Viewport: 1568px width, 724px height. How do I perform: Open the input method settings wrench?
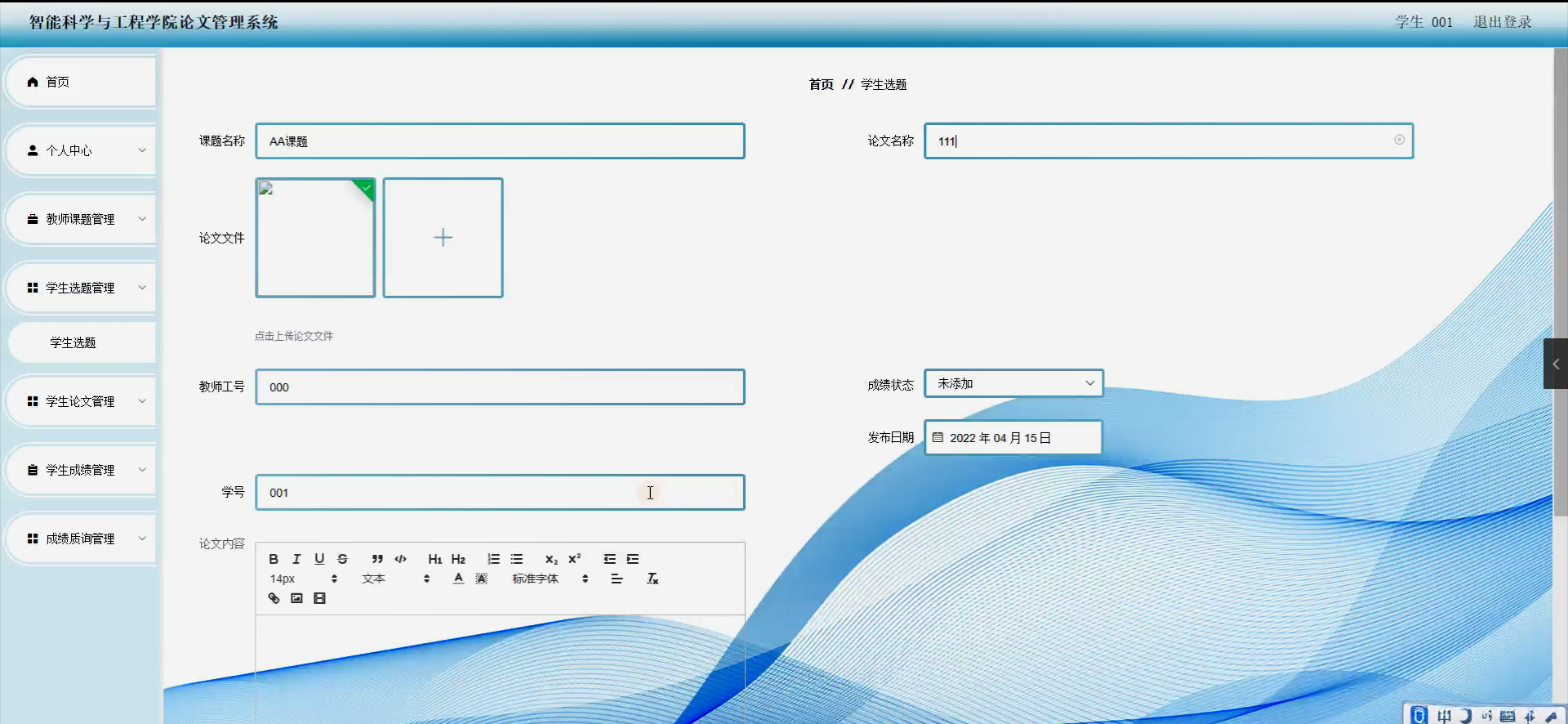point(1551,716)
